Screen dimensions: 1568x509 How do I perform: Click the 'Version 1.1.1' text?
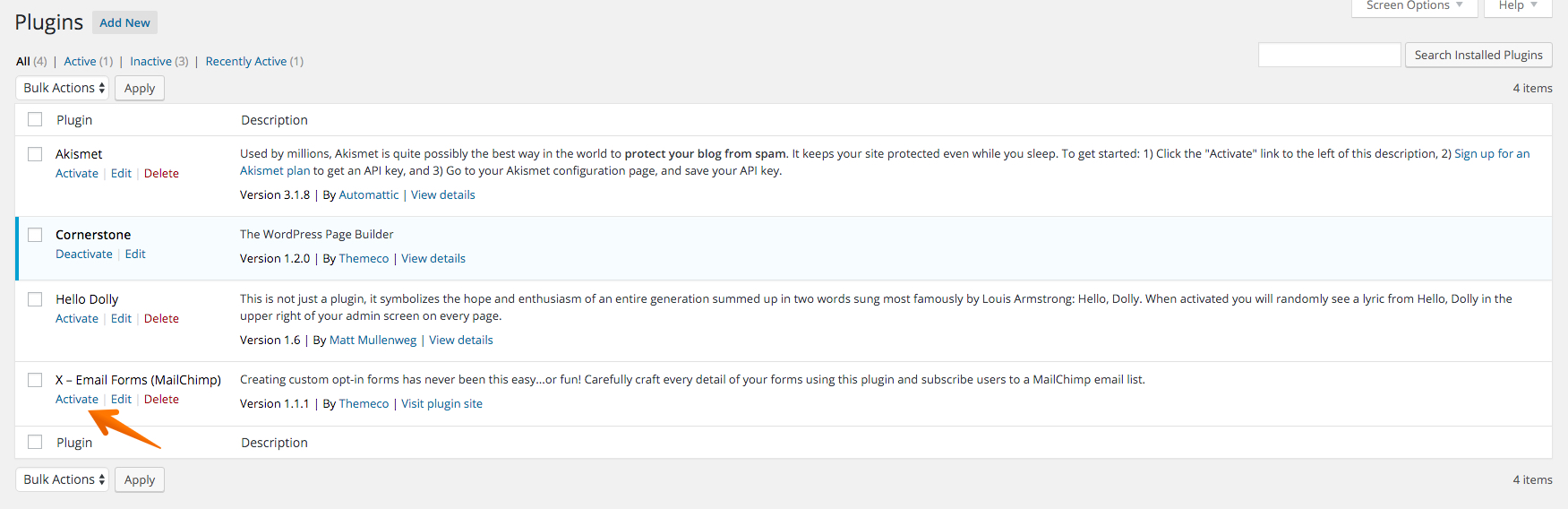pyautogui.click(x=274, y=403)
